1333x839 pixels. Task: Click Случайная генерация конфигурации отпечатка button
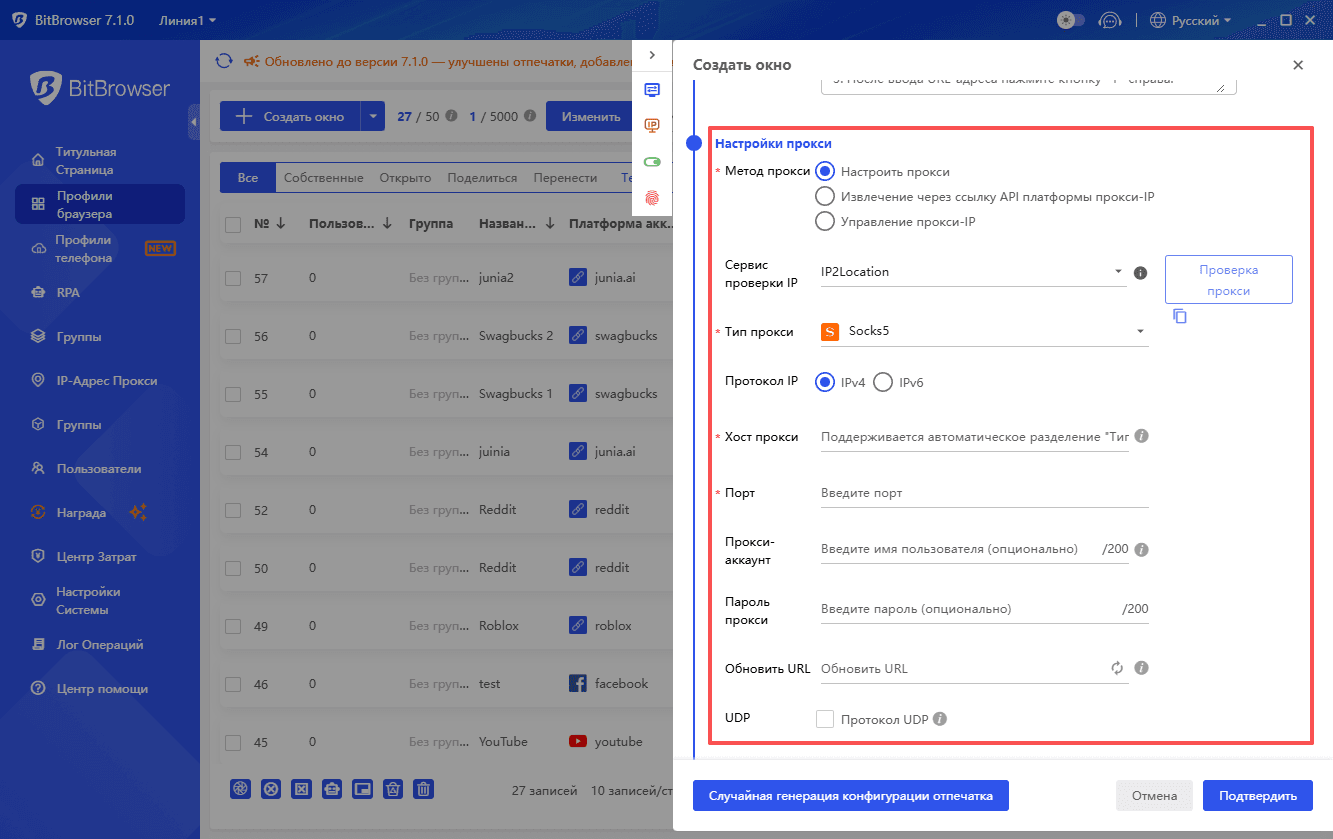point(850,795)
